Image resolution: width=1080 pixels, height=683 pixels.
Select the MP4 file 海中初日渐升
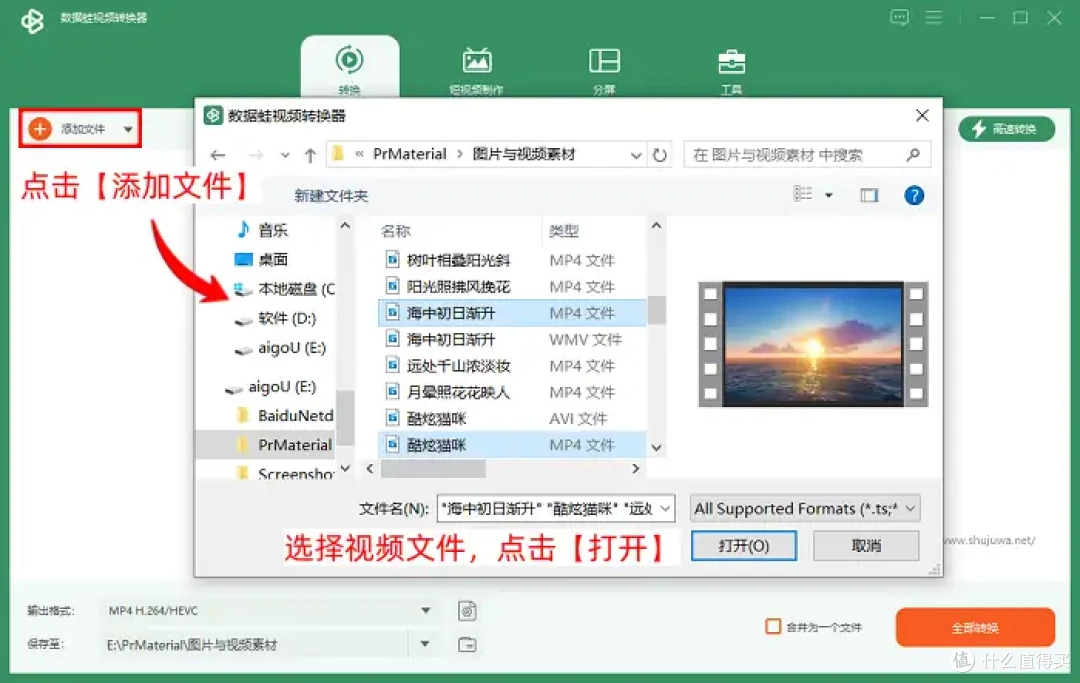(x=511, y=313)
